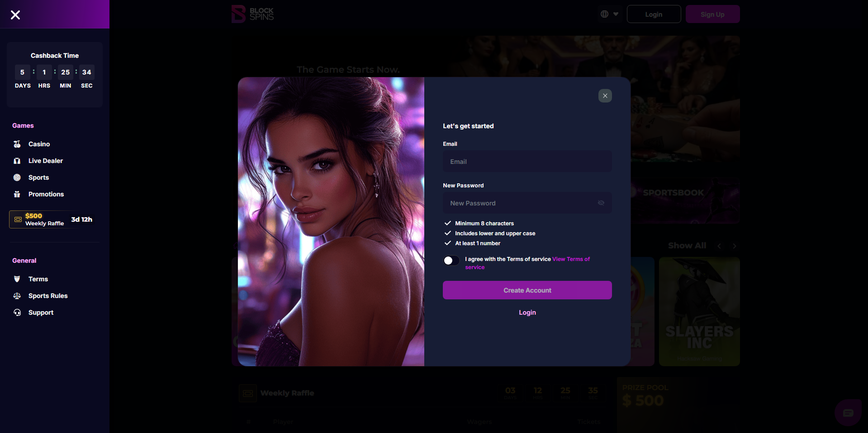Viewport: 868px width, 433px height.
Task: Focus the Email input field
Action: (527, 162)
